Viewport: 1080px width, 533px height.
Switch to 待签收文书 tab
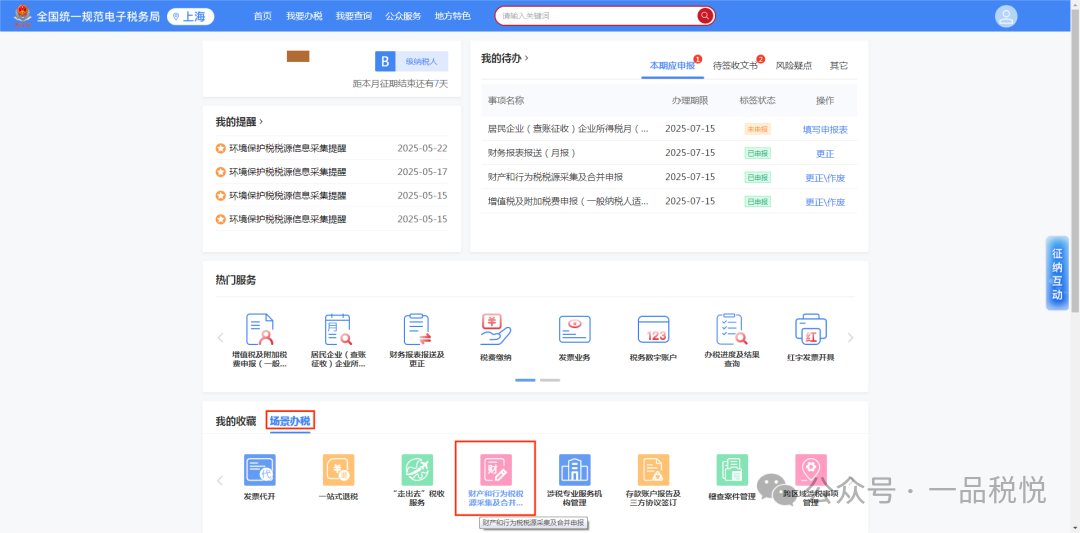(x=735, y=65)
